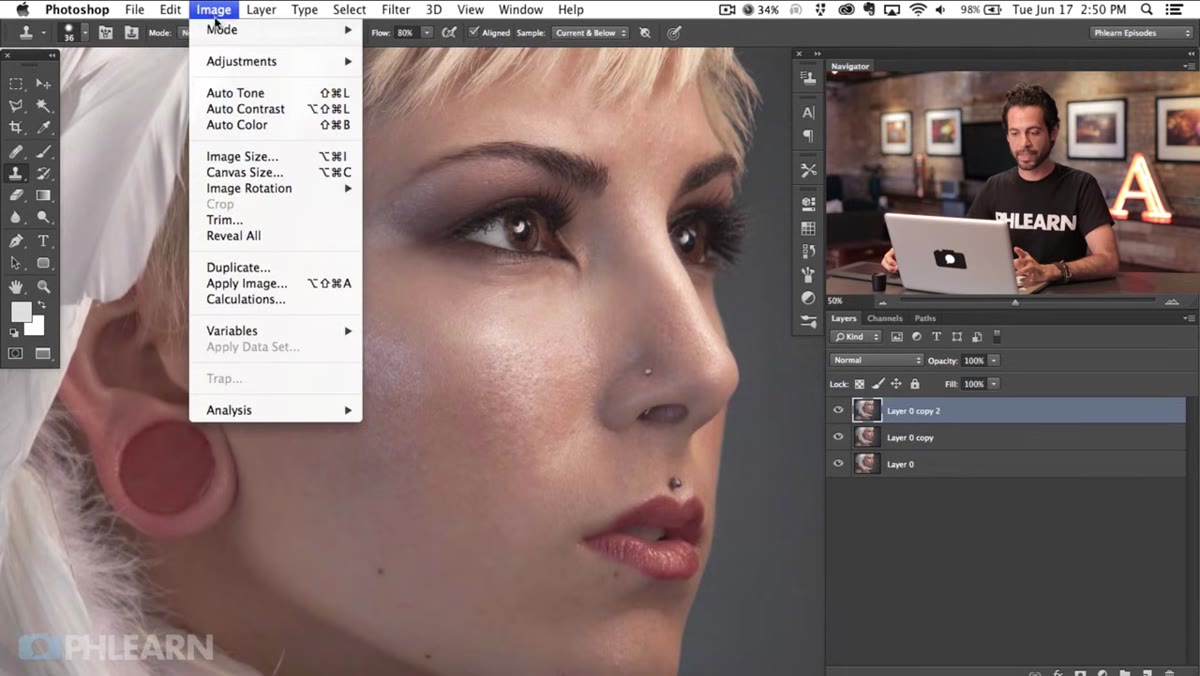Image resolution: width=1200 pixels, height=676 pixels.
Task: Choose Image Size from Image menu
Action: (x=276, y=156)
